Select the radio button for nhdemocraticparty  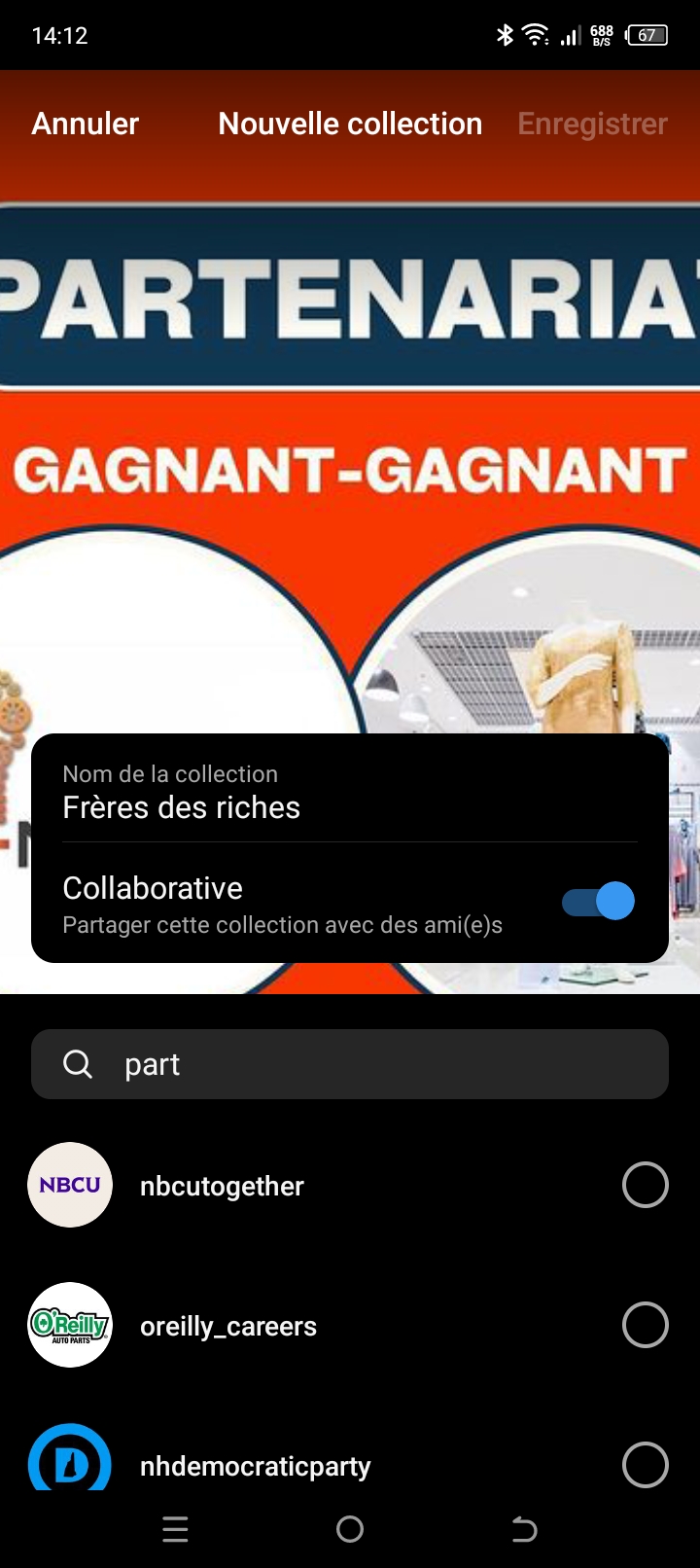click(x=646, y=1465)
